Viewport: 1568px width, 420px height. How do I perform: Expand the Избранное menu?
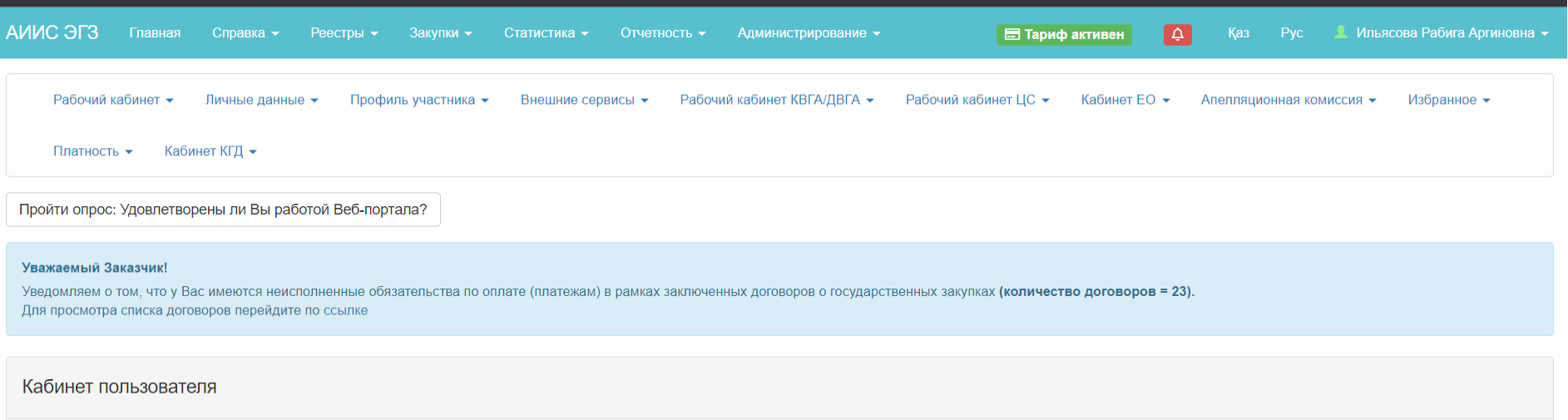(x=1448, y=100)
